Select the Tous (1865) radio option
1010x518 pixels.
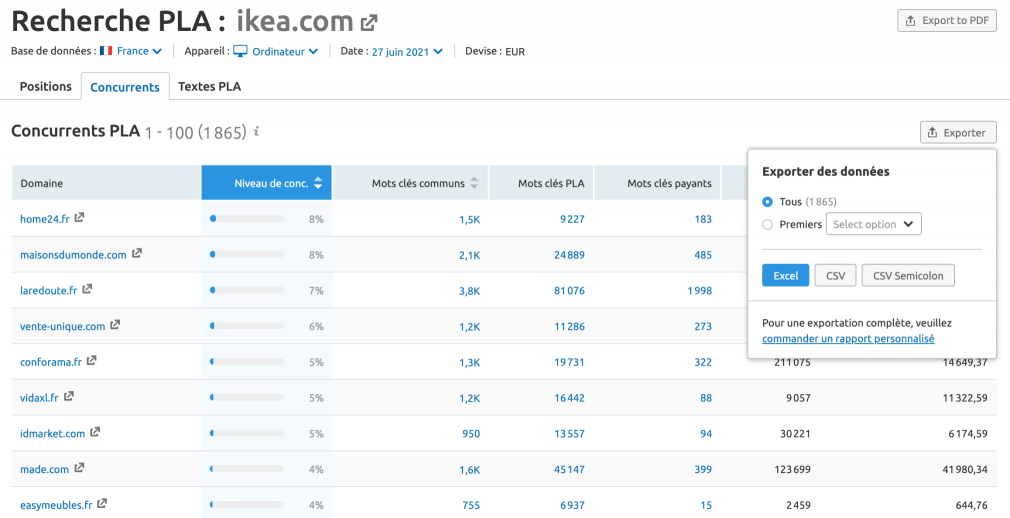(767, 202)
